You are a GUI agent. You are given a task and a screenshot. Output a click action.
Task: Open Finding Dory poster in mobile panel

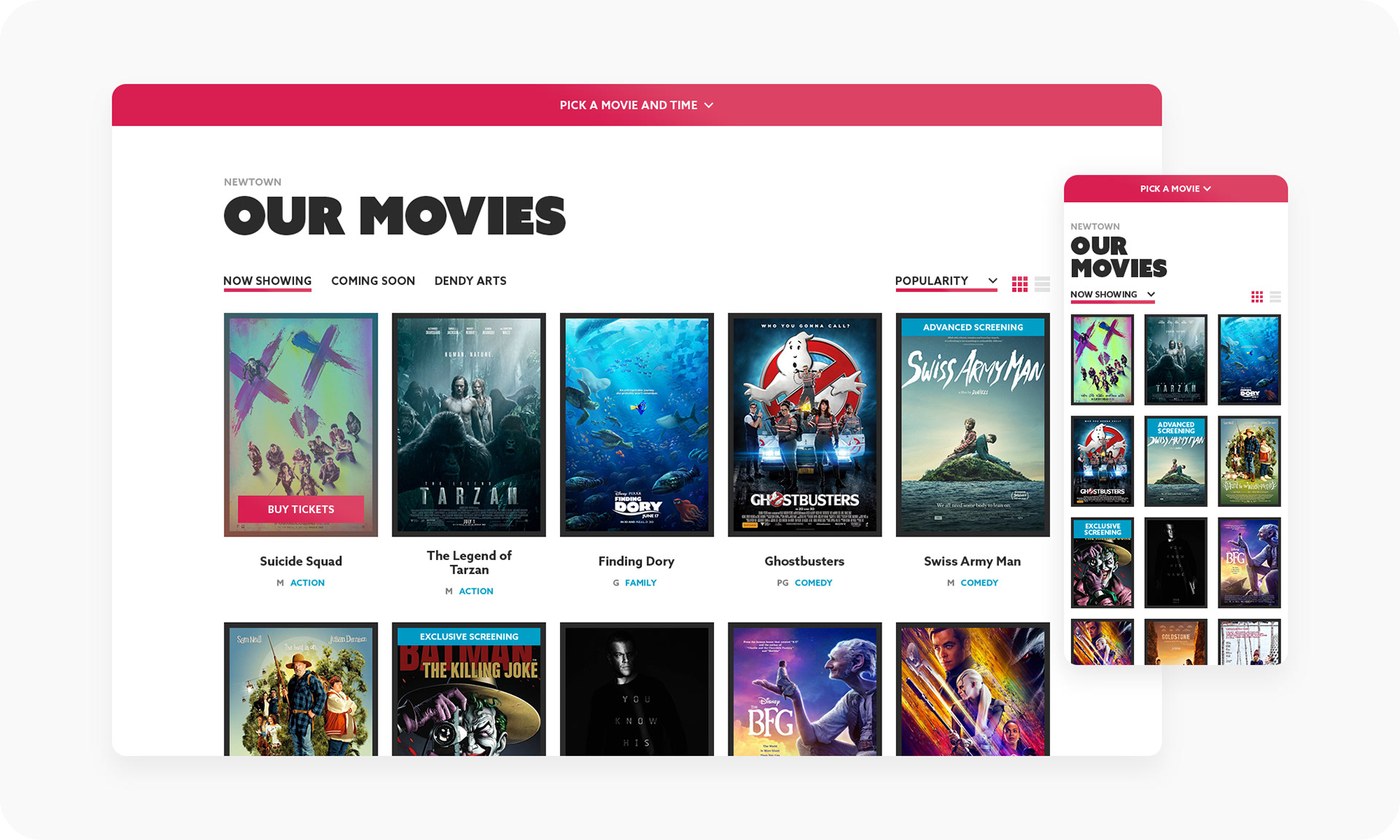pos(1249,359)
